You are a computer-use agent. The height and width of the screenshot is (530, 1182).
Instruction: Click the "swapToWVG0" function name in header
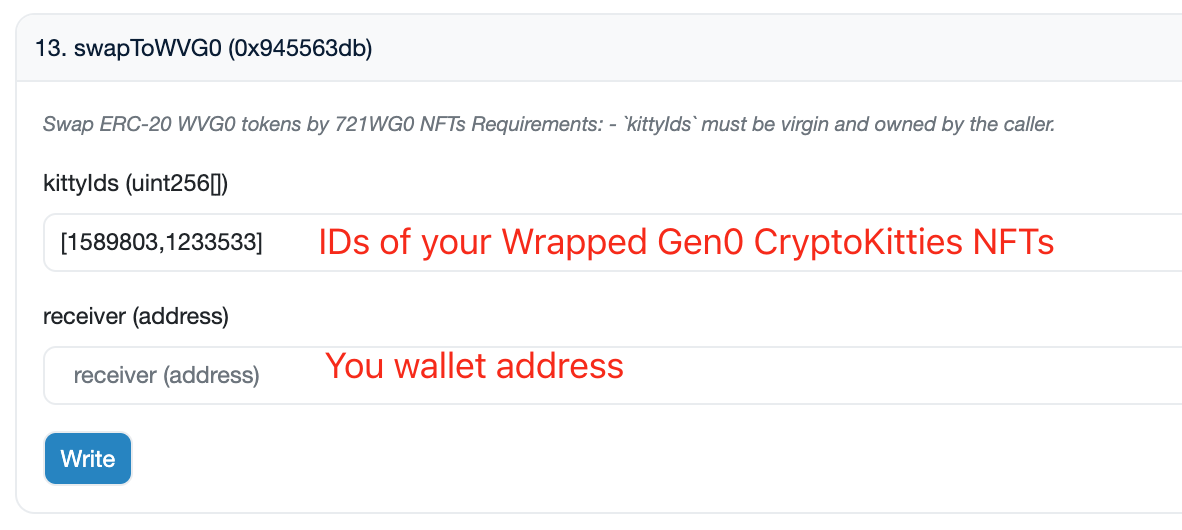pyautogui.click(x=147, y=48)
